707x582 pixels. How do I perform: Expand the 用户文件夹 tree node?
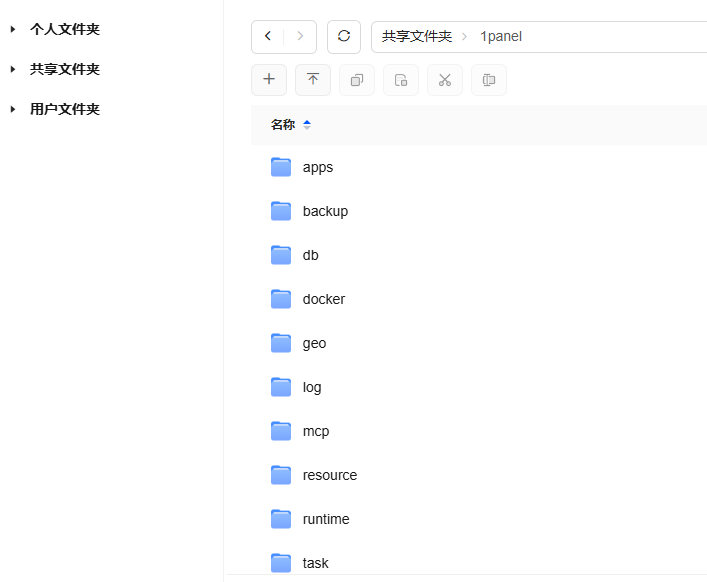(13, 109)
